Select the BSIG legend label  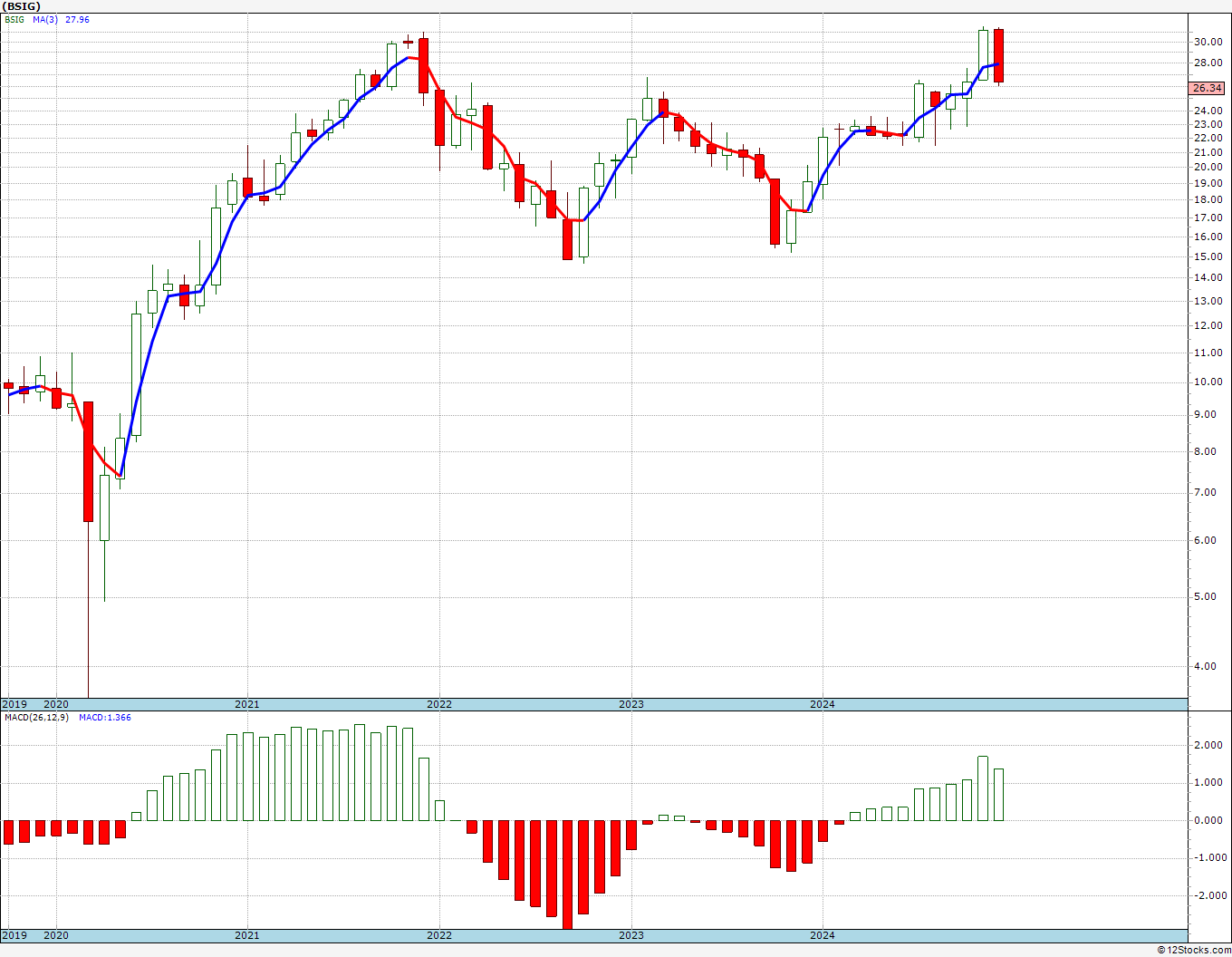pos(14,20)
